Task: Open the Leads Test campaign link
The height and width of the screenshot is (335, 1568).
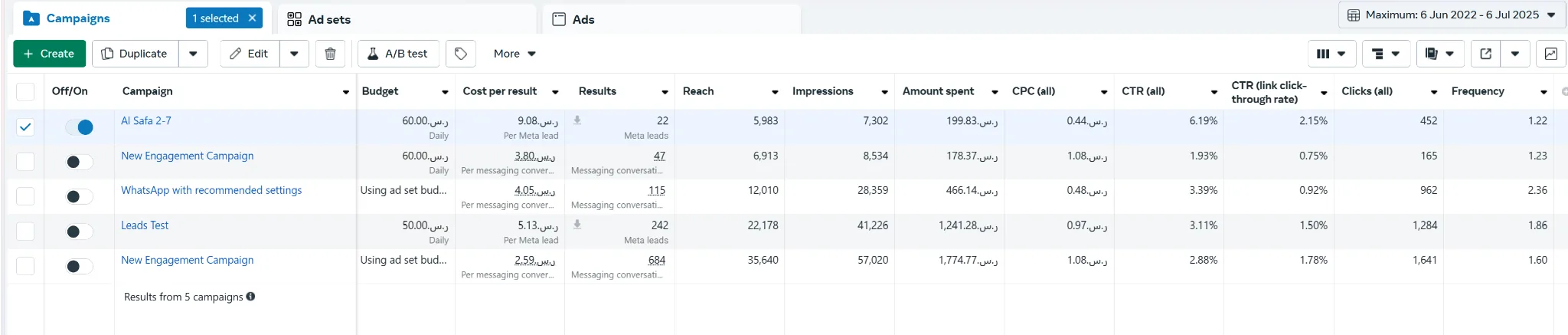Action: click(x=145, y=225)
